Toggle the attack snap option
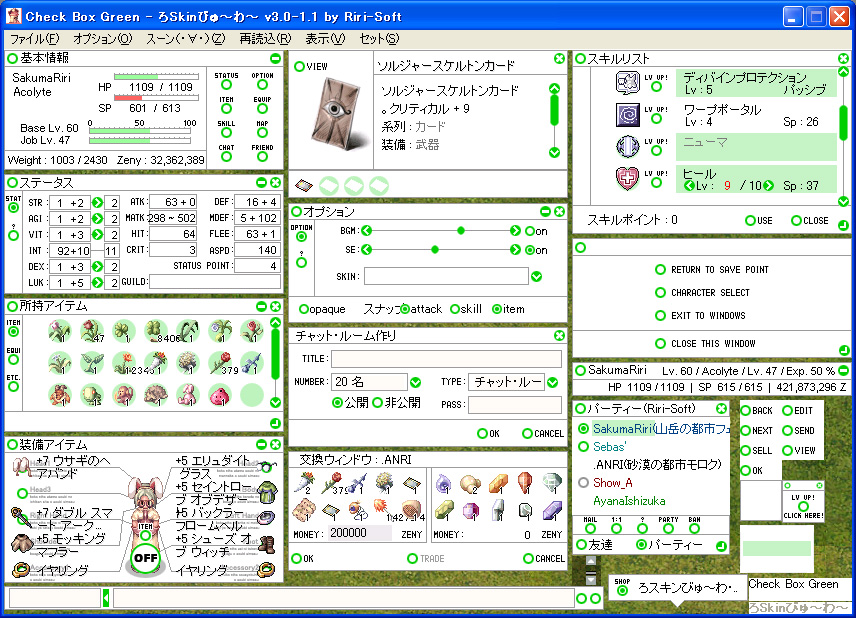The image size is (856, 618). 405,309
